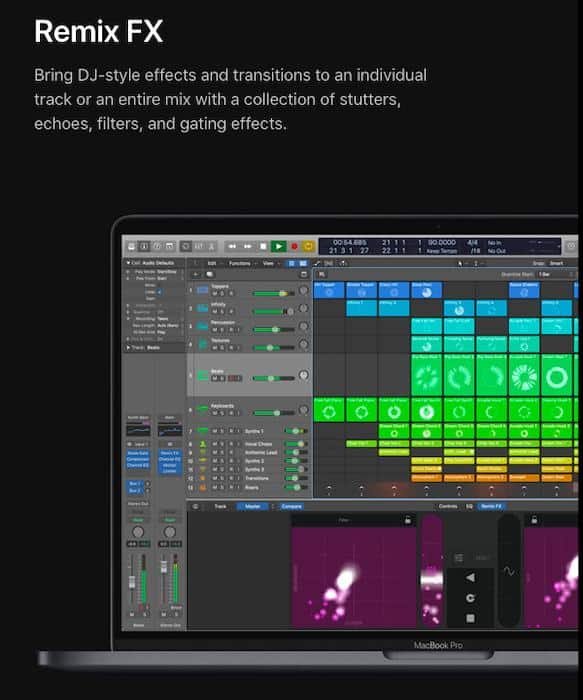Viewport: 583px width, 700px height.
Task: Open the Functions menu in tracks area
Action: [x=240, y=263]
